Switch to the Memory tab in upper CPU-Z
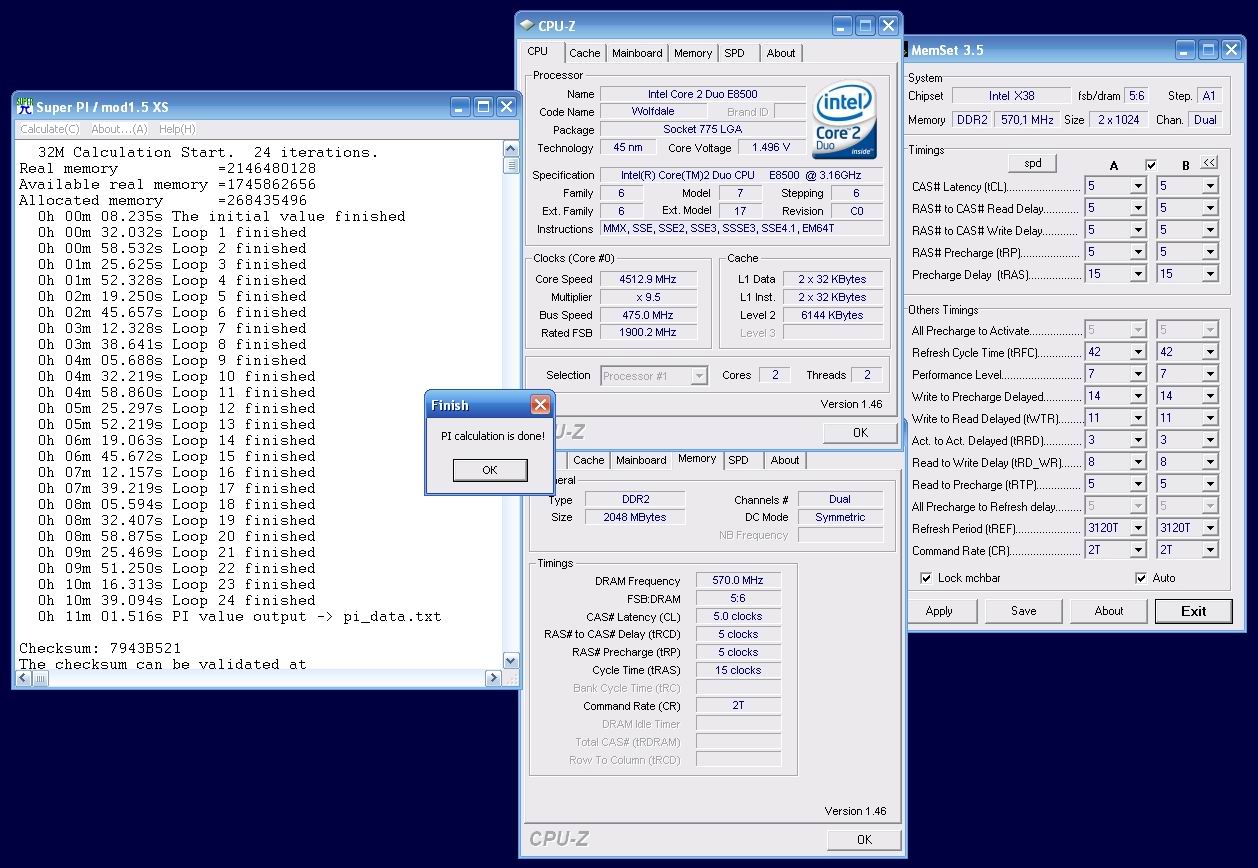Image resolution: width=1258 pixels, height=868 pixels. pyautogui.click(x=693, y=53)
